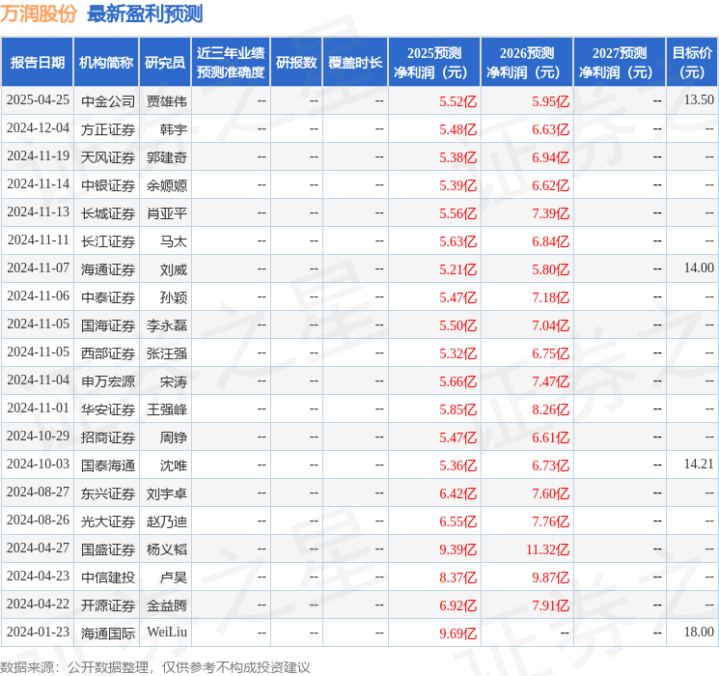Click 5.63亿 in the 长江证券 row
The image size is (719, 676).
tap(458, 242)
